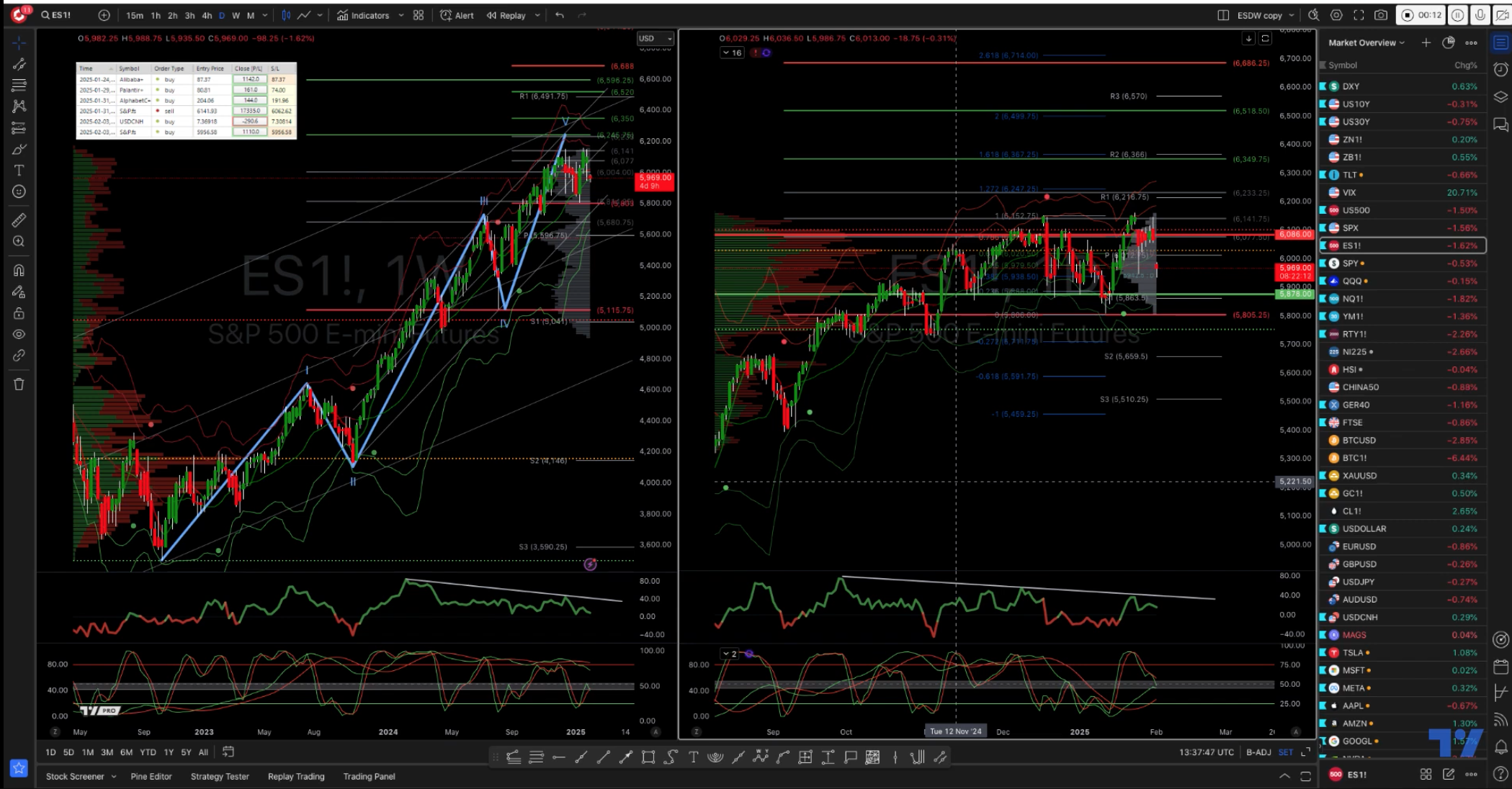Viewport: 1512px width, 789px height.
Task: Open the USD currency dropdown
Action: point(655,38)
